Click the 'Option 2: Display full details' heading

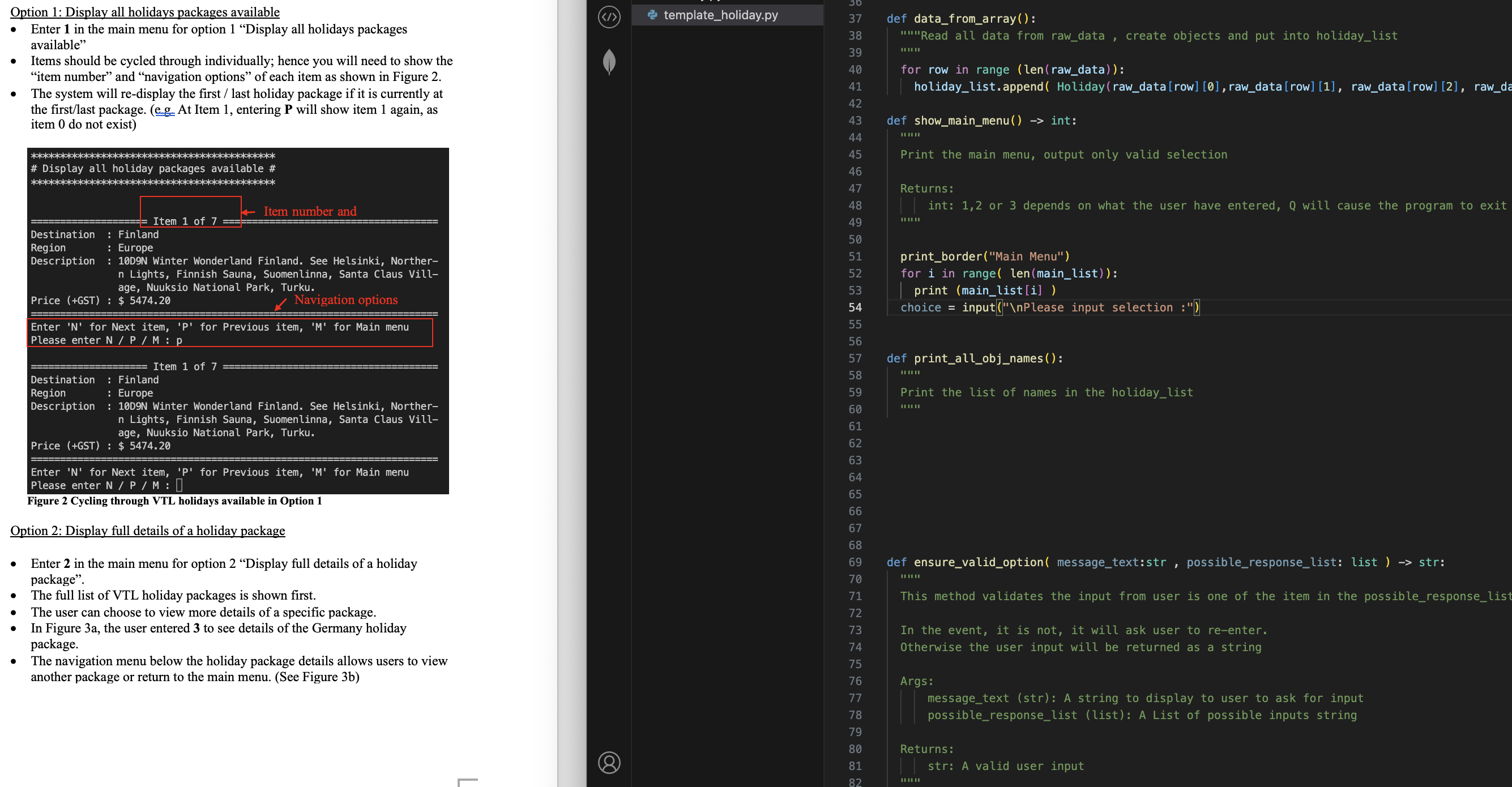tap(147, 531)
